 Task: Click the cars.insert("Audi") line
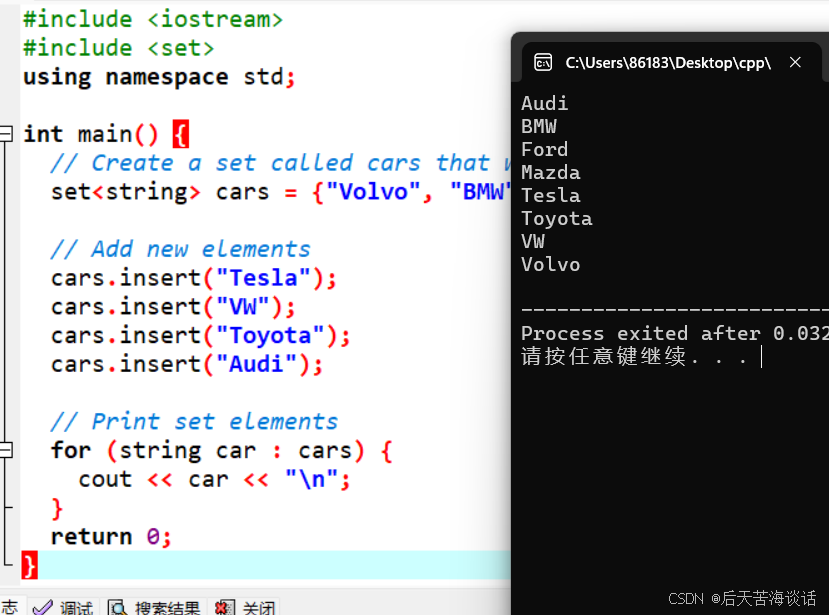(x=187, y=364)
